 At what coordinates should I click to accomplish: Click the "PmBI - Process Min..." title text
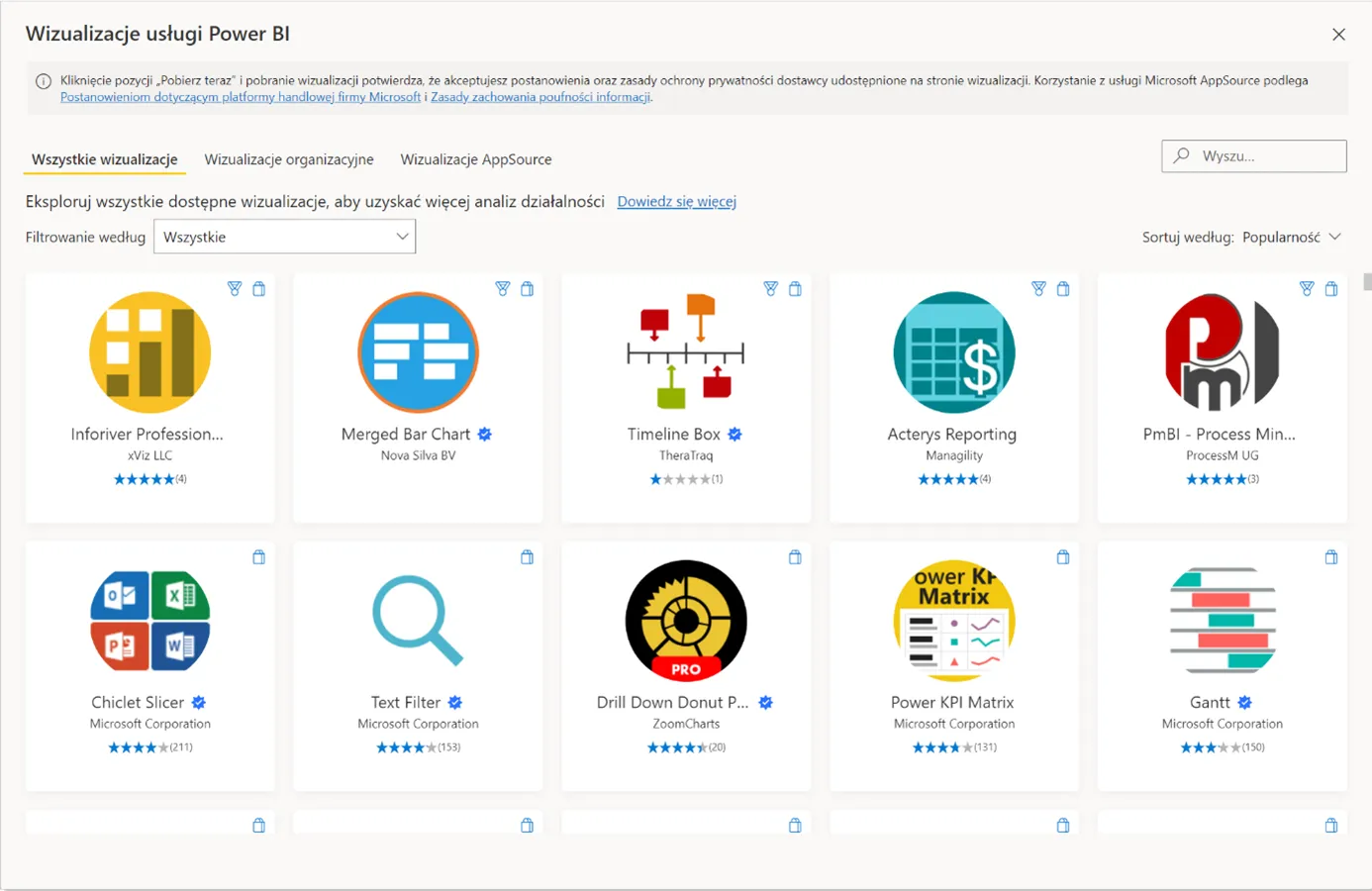[1220, 434]
